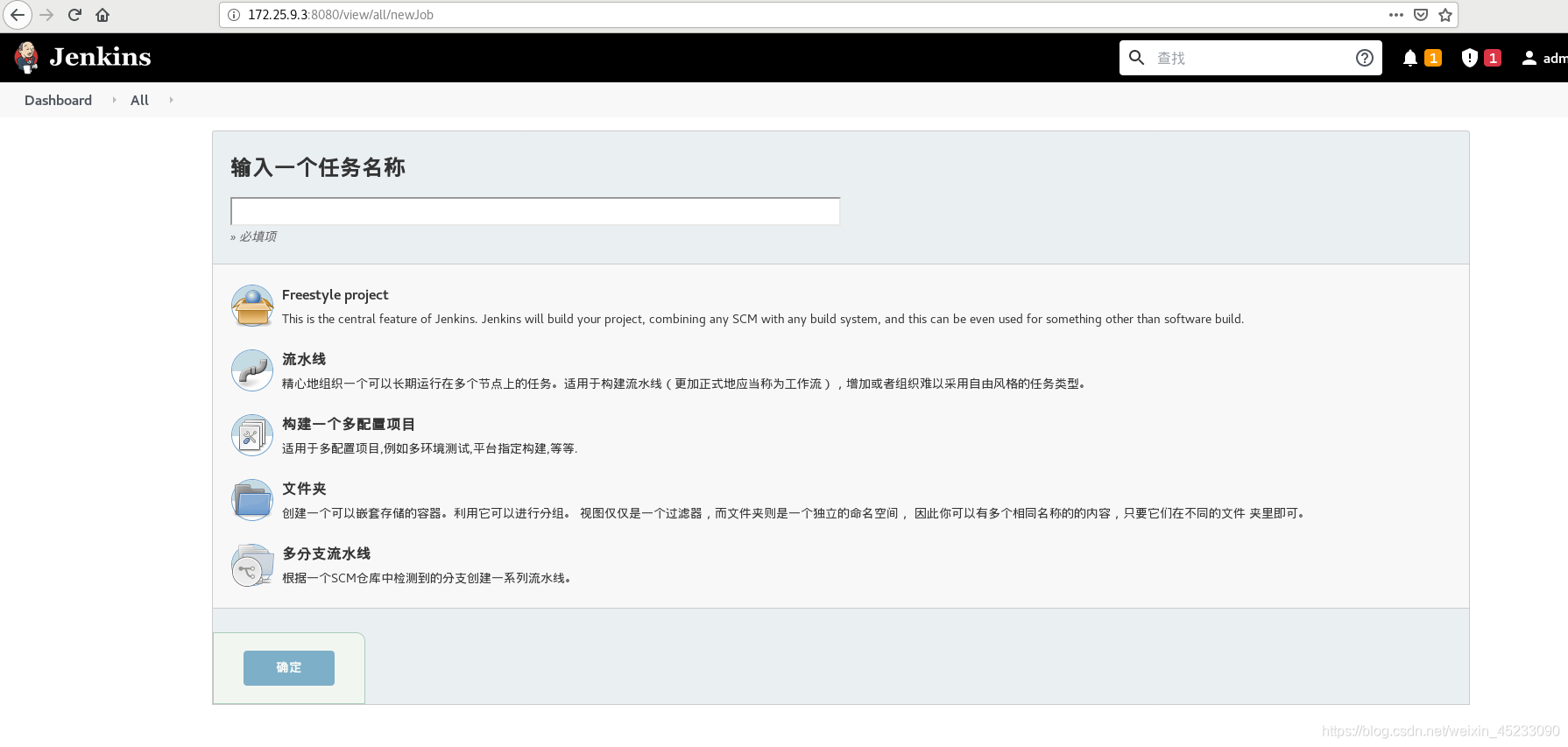The height and width of the screenshot is (747, 1568).
Task: Expand the Dashboard breadcrumb arrow
Action: (114, 100)
